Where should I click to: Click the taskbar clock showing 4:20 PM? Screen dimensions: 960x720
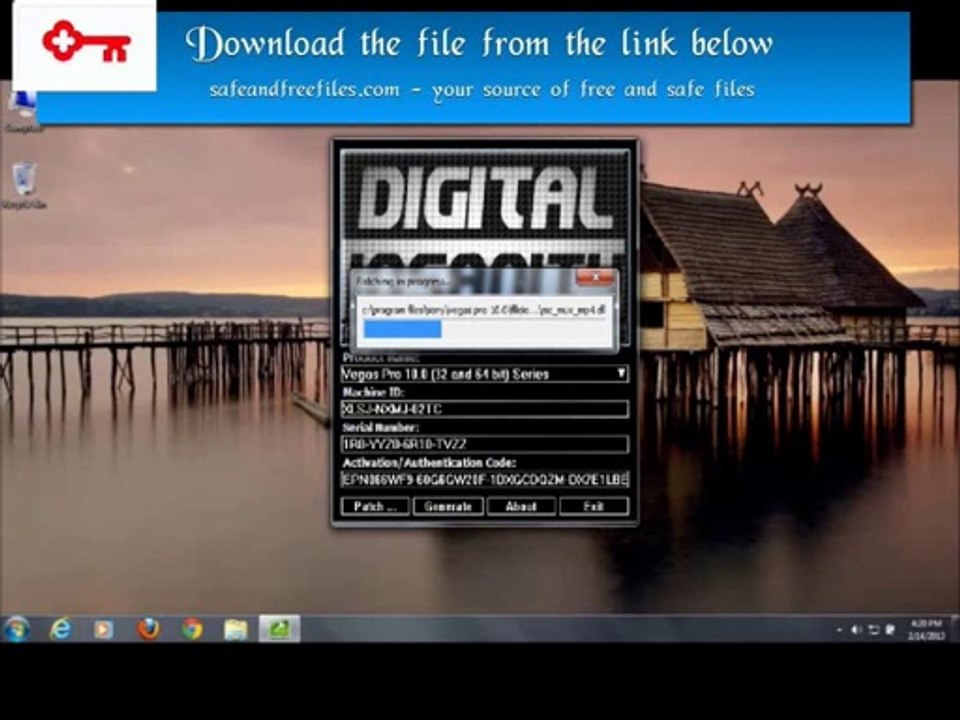click(x=926, y=629)
